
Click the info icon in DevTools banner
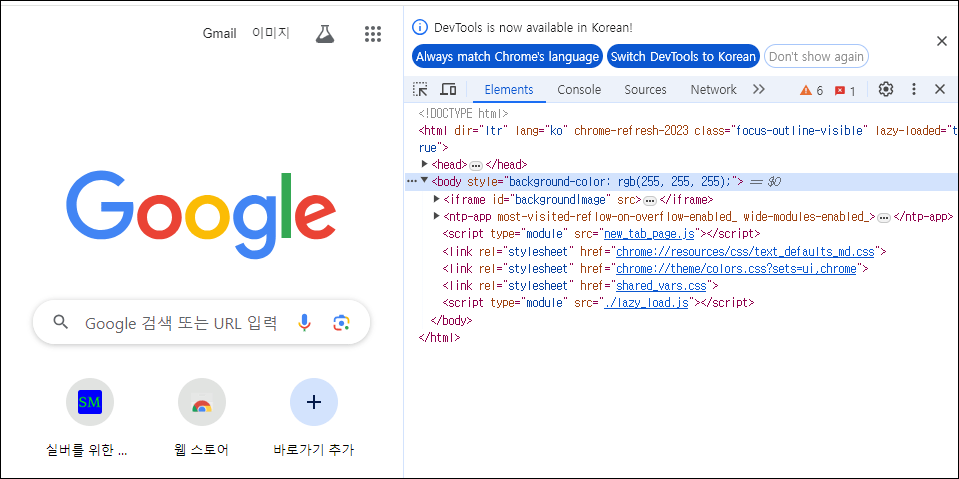[420, 27]
